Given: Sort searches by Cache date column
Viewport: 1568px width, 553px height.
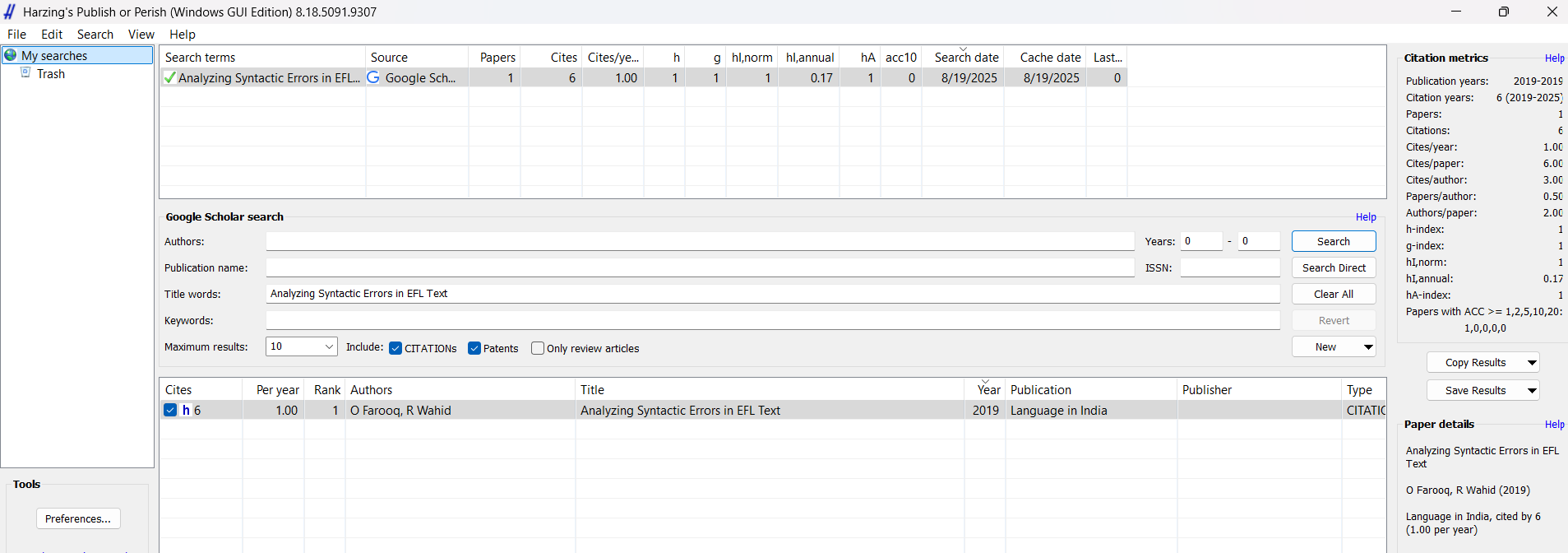Looking at the screenshot, I should point(1045,58).
